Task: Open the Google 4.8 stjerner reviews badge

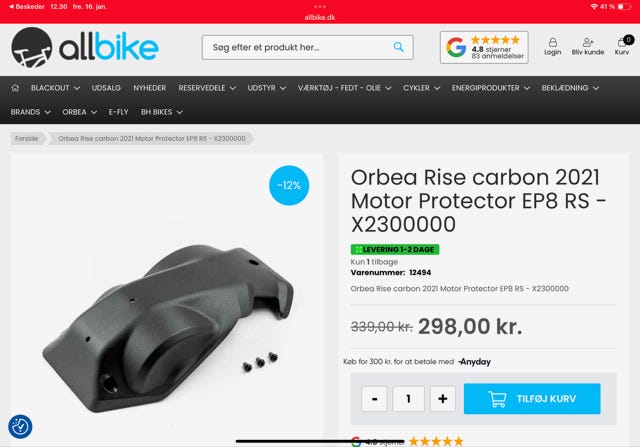Action: pos(484,47)
